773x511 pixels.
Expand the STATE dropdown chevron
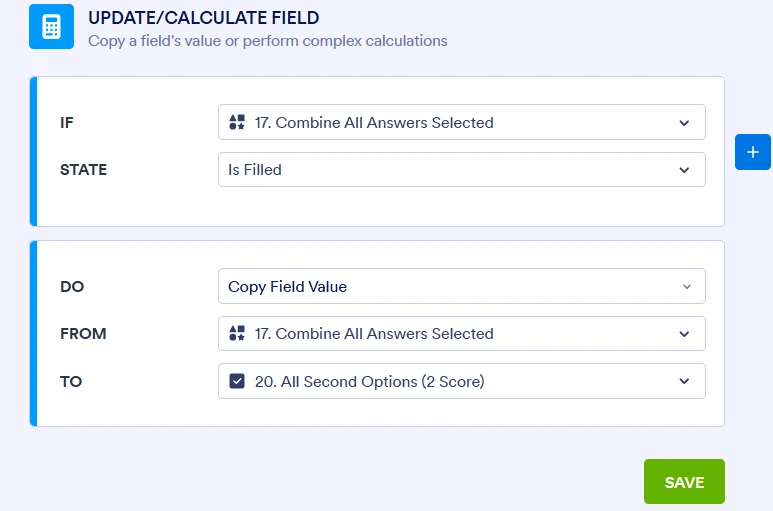(x=684, y=170)
